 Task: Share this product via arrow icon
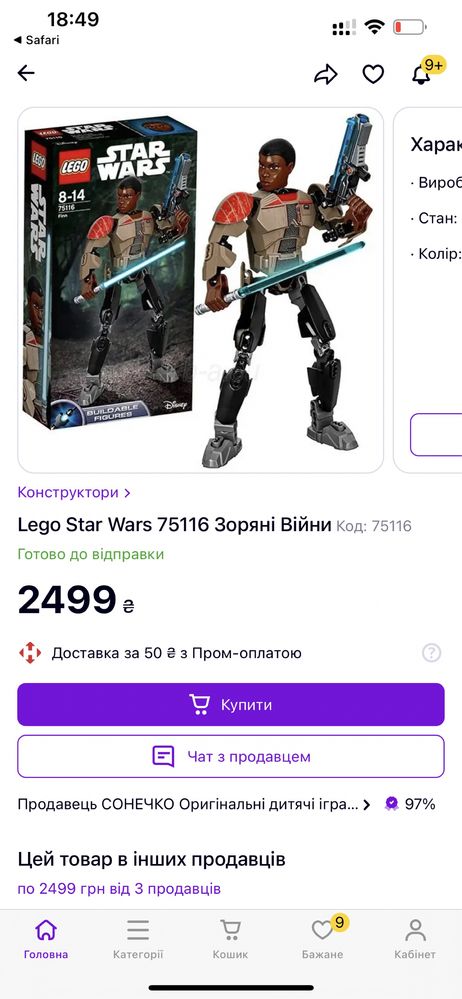point(326,74)
